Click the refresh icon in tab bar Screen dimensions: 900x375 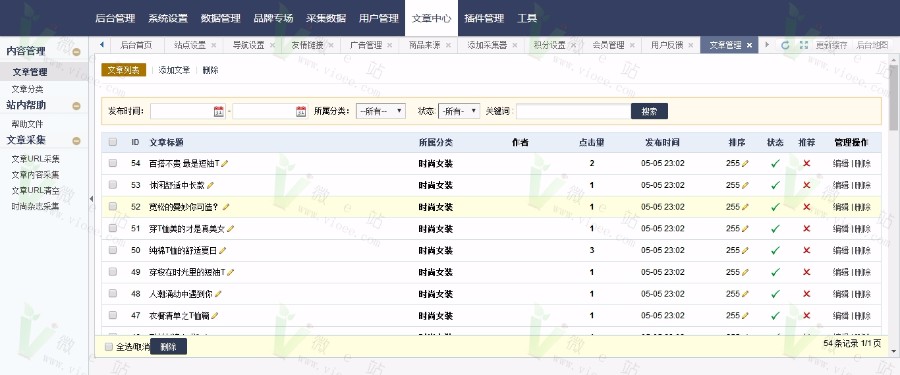tap(785, 45)
